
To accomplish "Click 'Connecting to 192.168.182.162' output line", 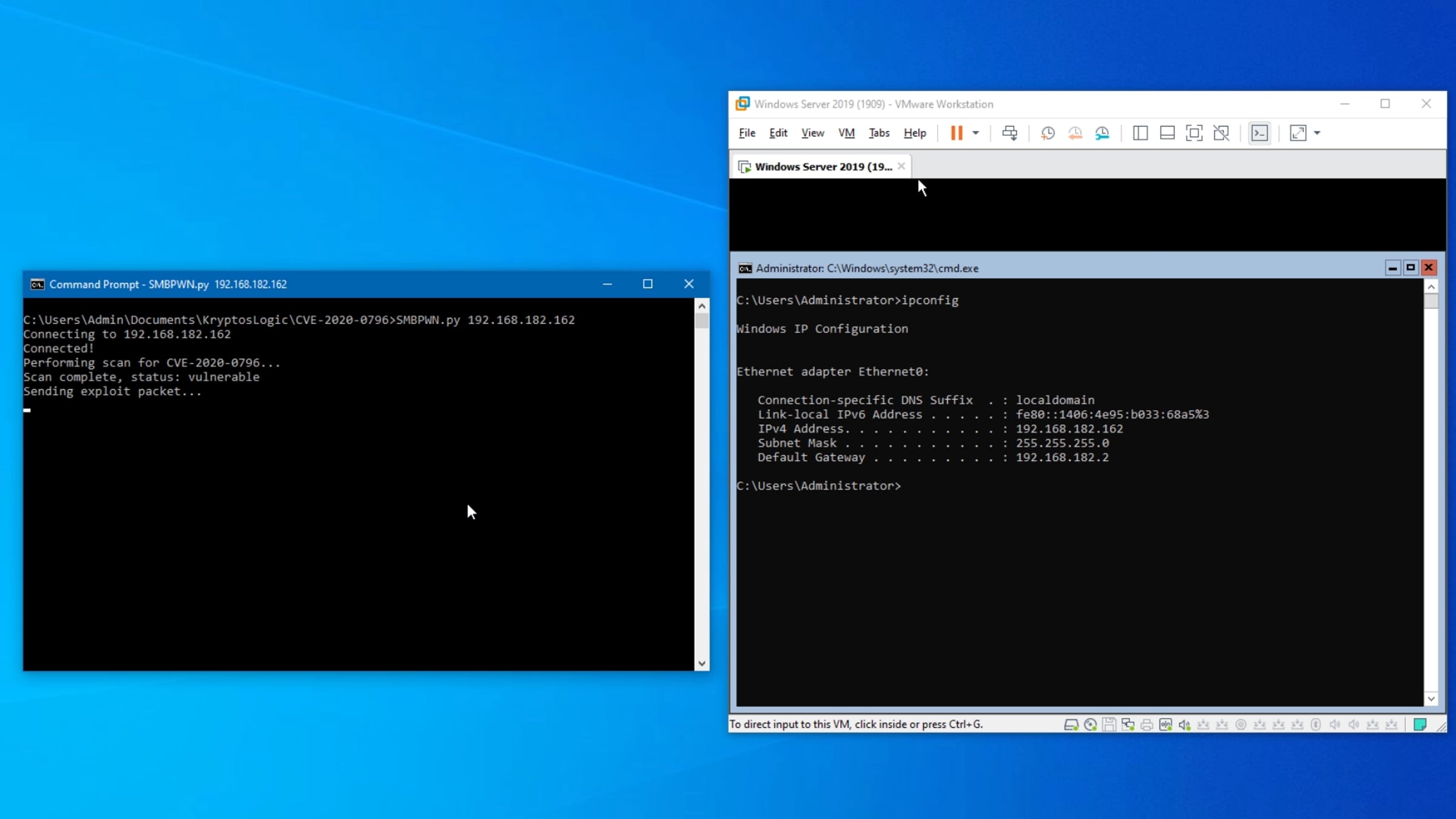I will (x=127, y=334).
